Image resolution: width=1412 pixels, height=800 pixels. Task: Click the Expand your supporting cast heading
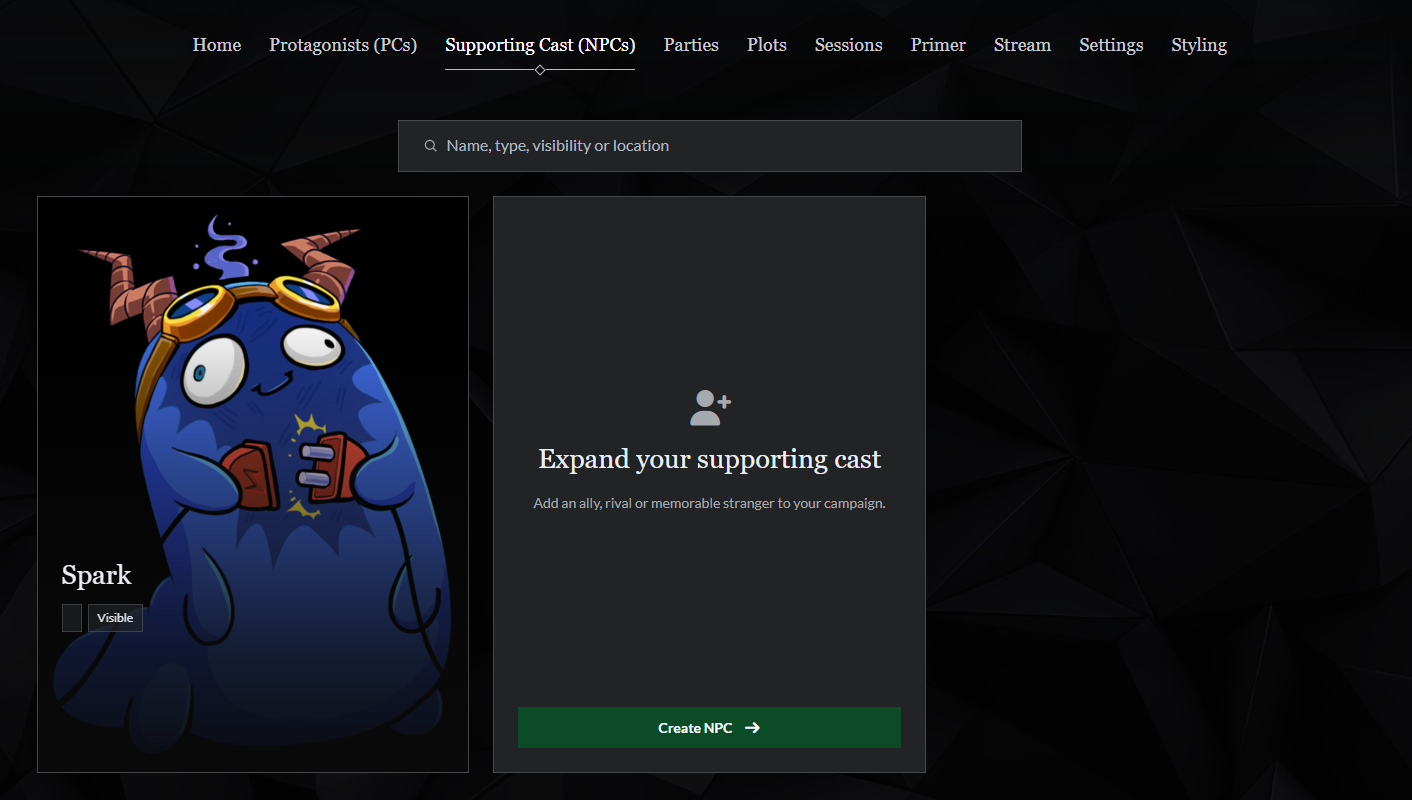click(710, 459)
